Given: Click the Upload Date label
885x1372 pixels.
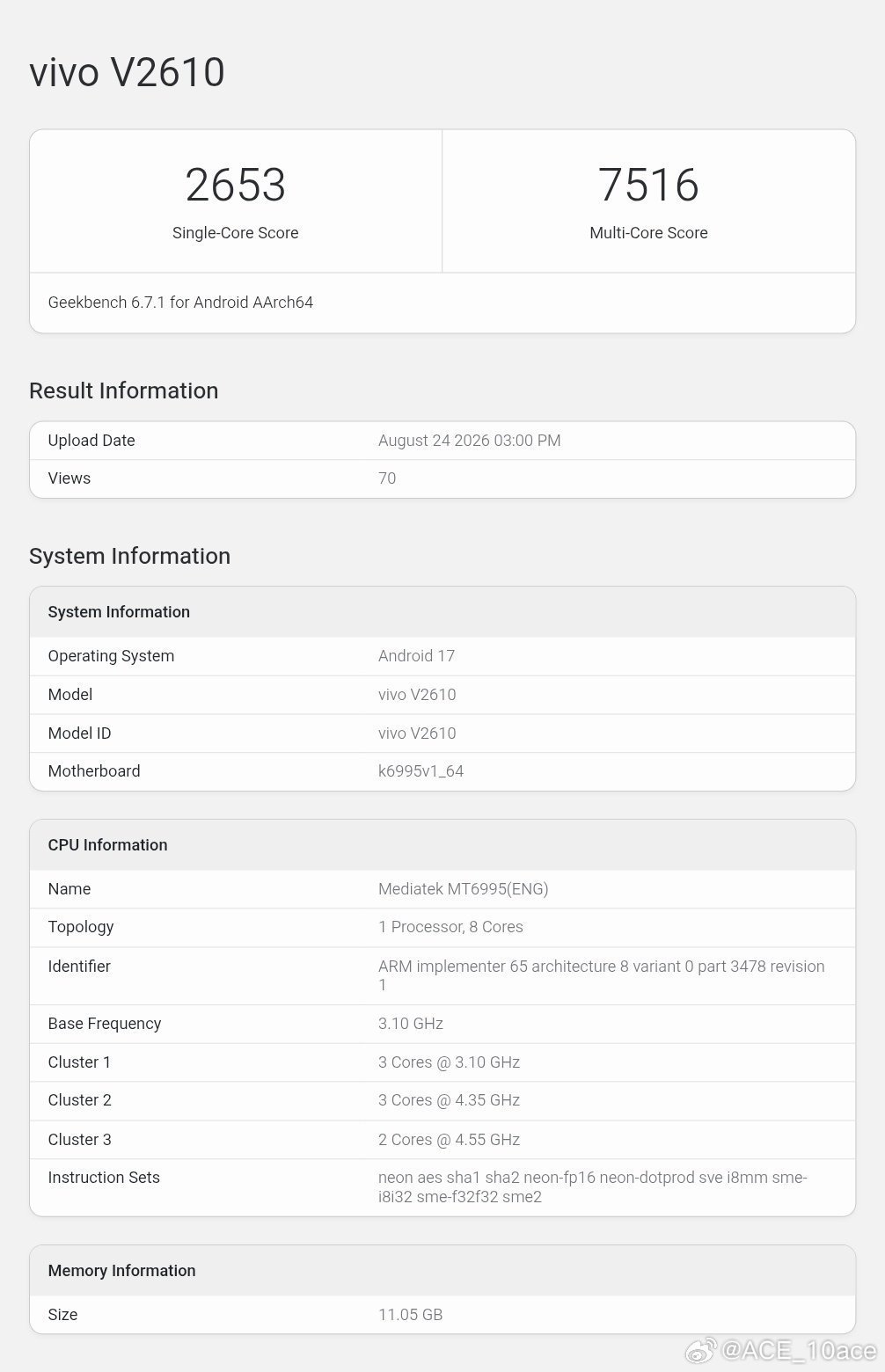Looking at the screenshot, I should [91, 441].
